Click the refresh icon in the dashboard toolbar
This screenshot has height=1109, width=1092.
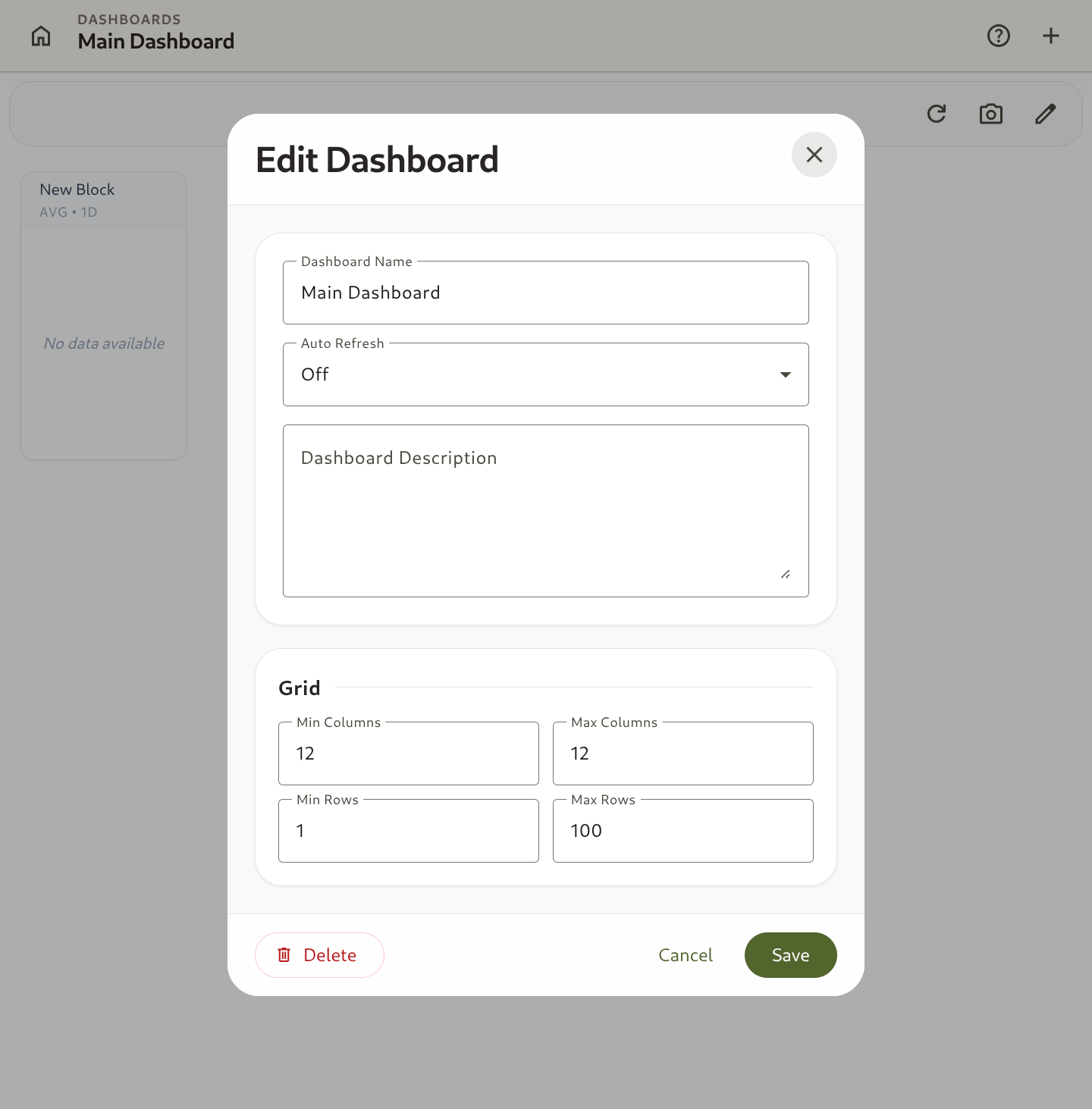click(937, 114)
